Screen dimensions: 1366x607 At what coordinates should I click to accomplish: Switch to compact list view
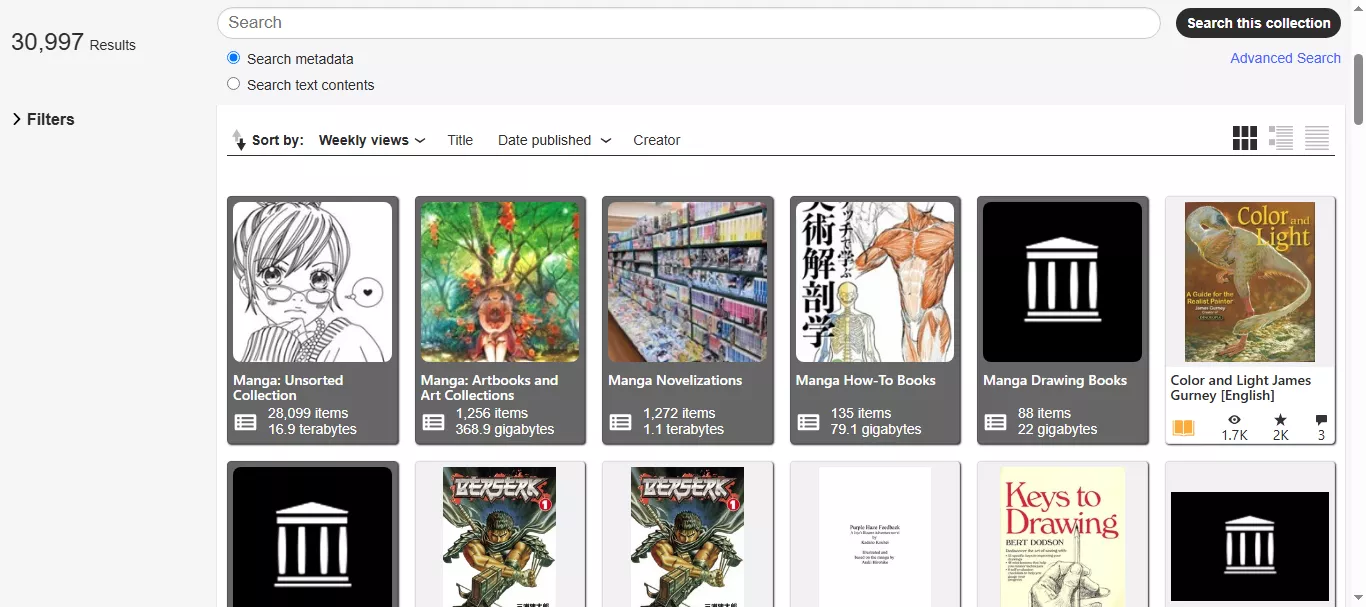(1316, 138)
